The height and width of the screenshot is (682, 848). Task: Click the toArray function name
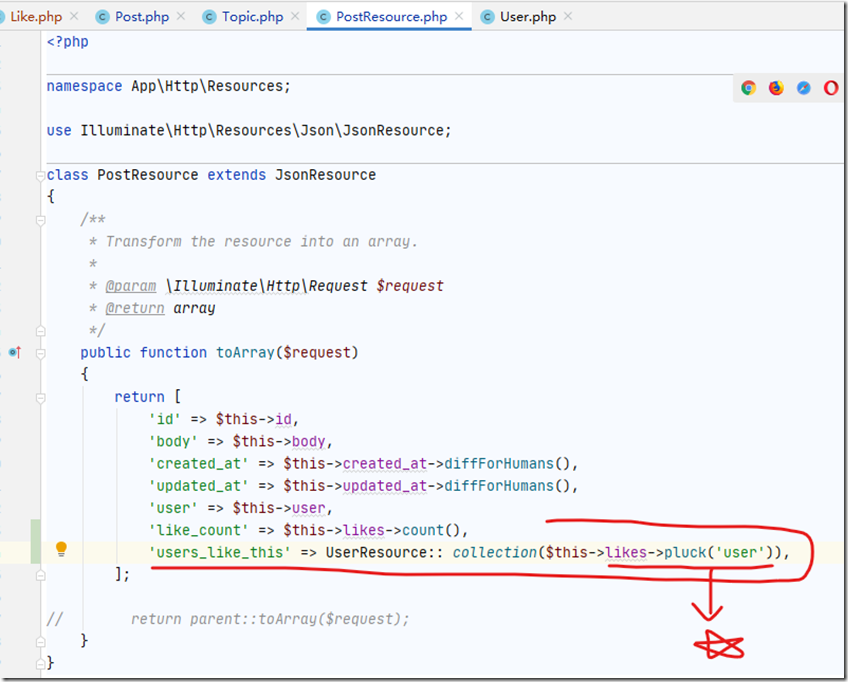click(245, 353)
